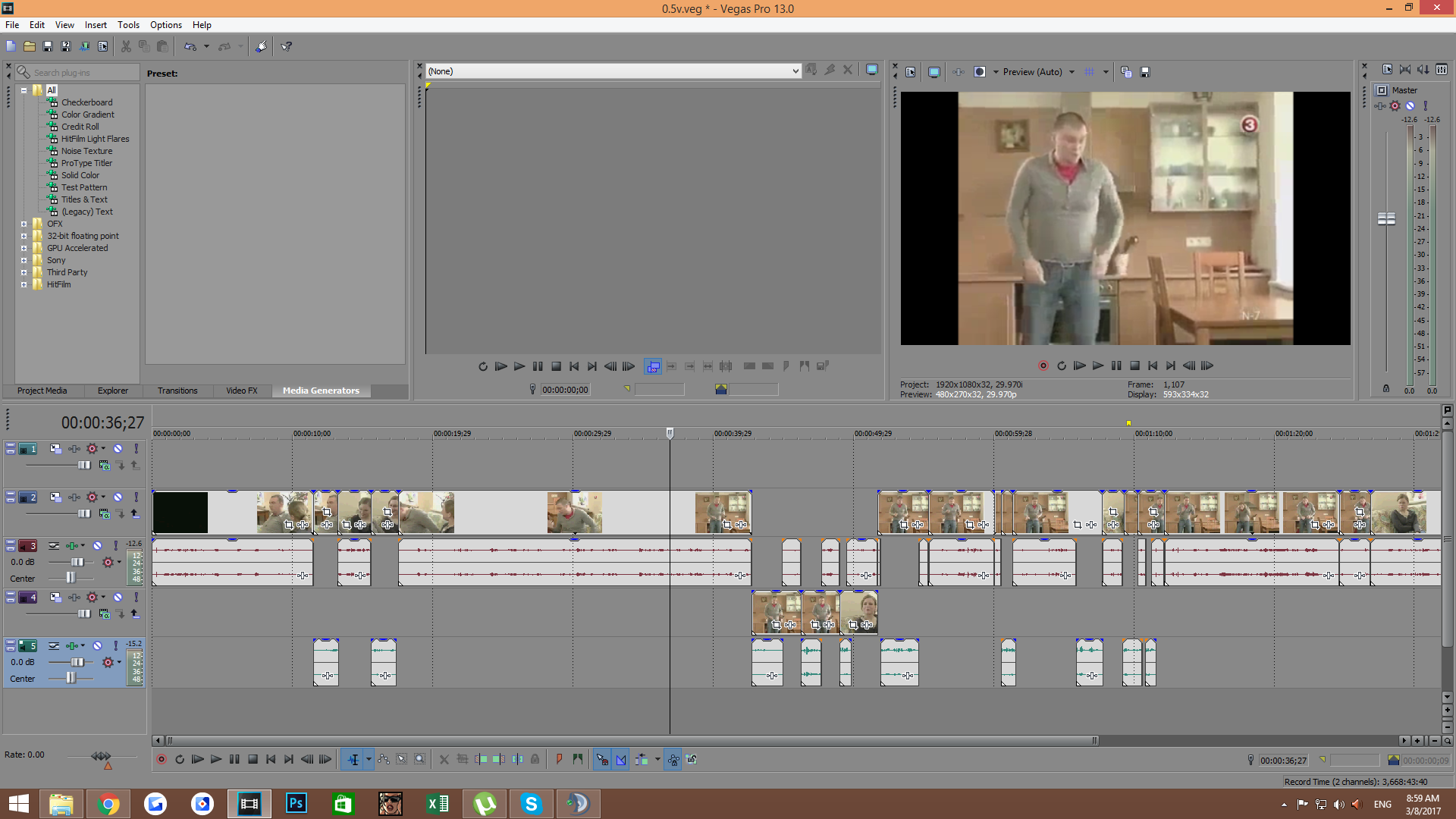The width and height of the screenshot is (1456, 819).
Task: Toggle Enable Snapping in timeline toolbar
Action: [602, 760]
